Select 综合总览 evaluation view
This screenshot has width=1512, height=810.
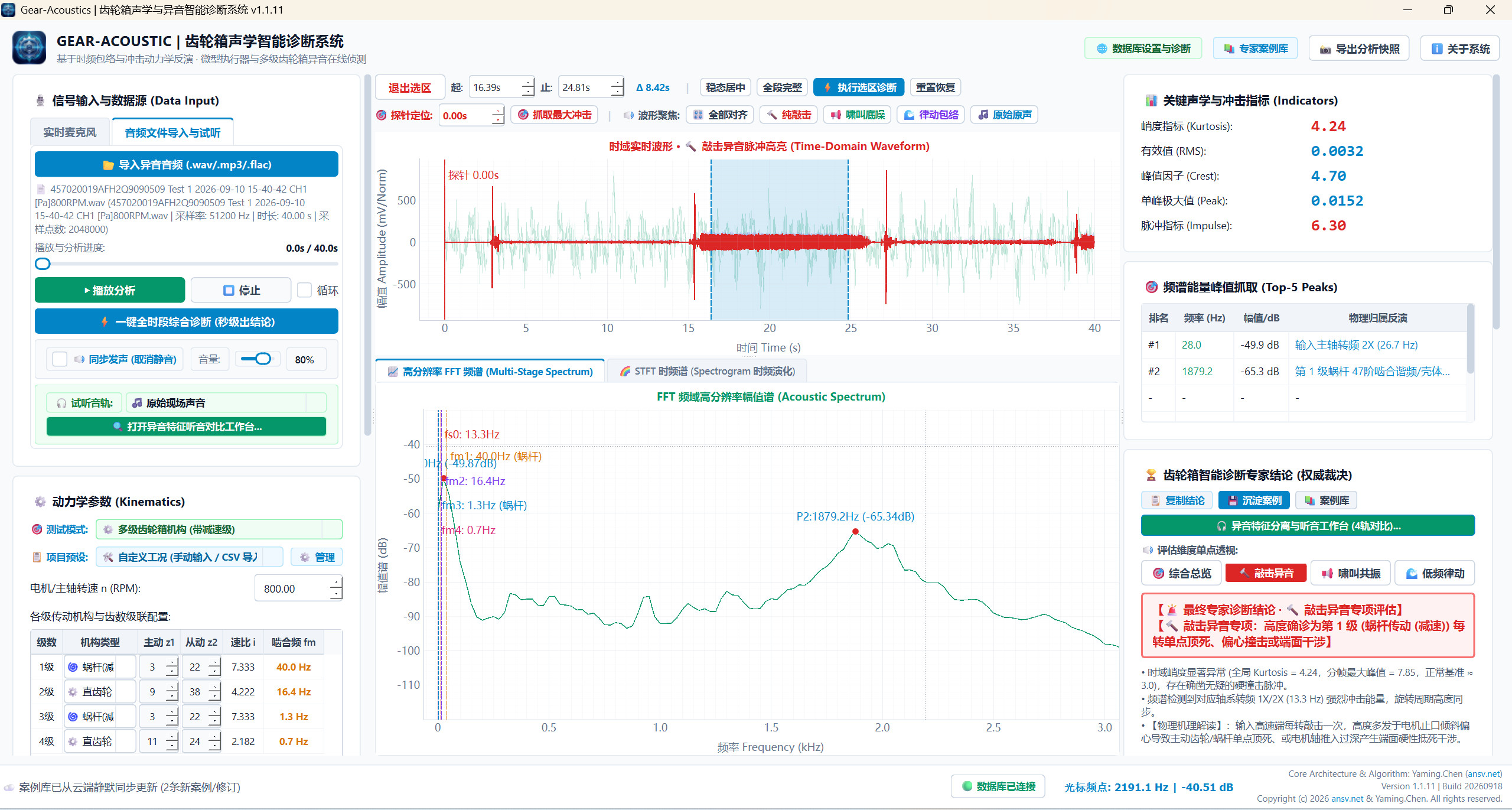(x=1181, y=573)
